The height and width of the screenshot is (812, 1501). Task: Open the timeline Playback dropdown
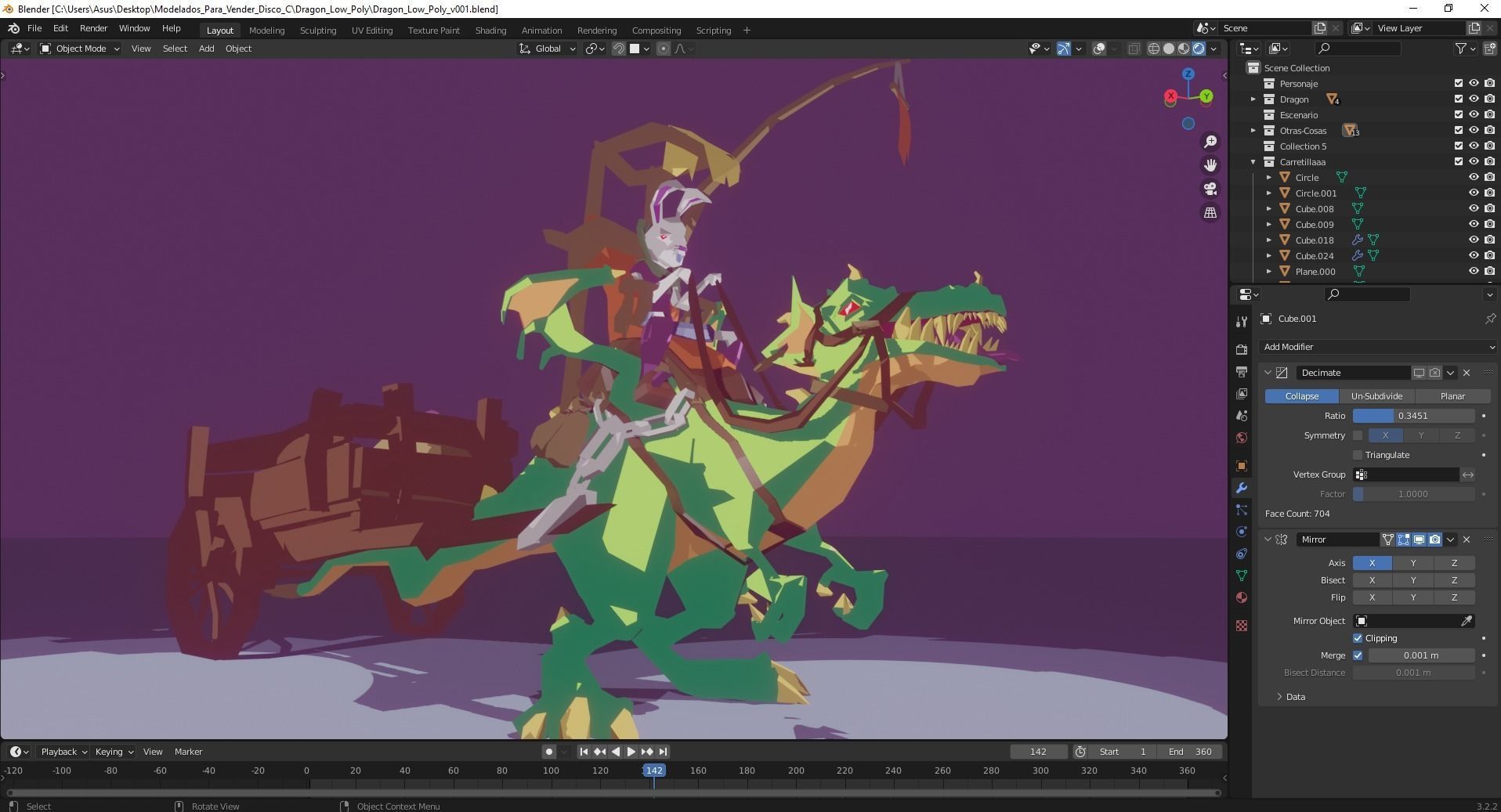63,752
